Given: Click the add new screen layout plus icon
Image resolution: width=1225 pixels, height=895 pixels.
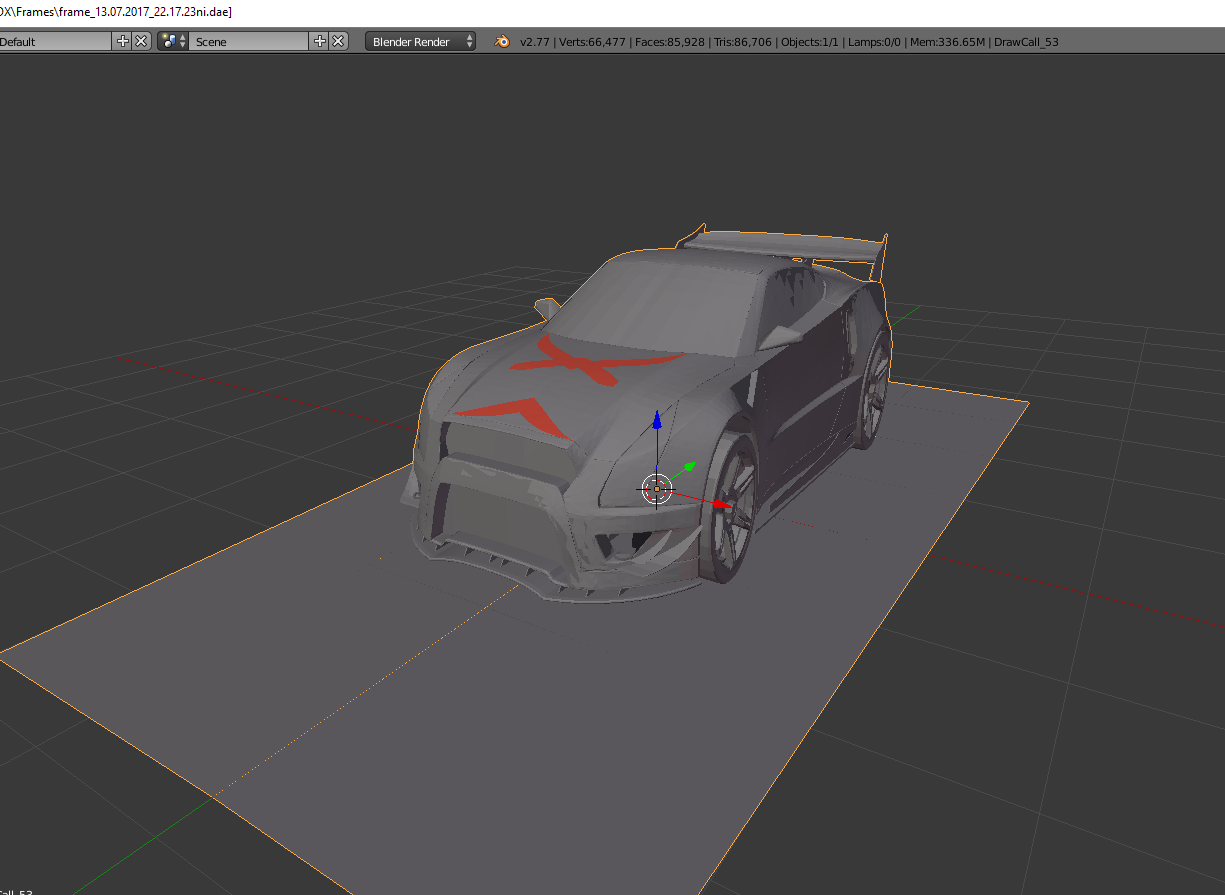Looking at the screenshot, I should [123, 41].
